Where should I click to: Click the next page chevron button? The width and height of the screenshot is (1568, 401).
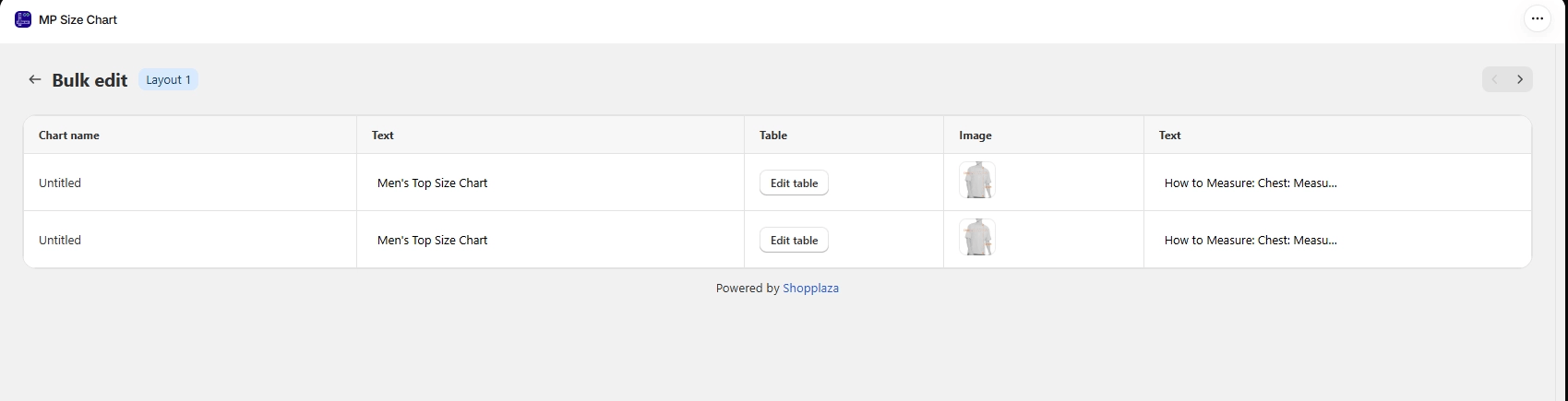coord(1520,79)
